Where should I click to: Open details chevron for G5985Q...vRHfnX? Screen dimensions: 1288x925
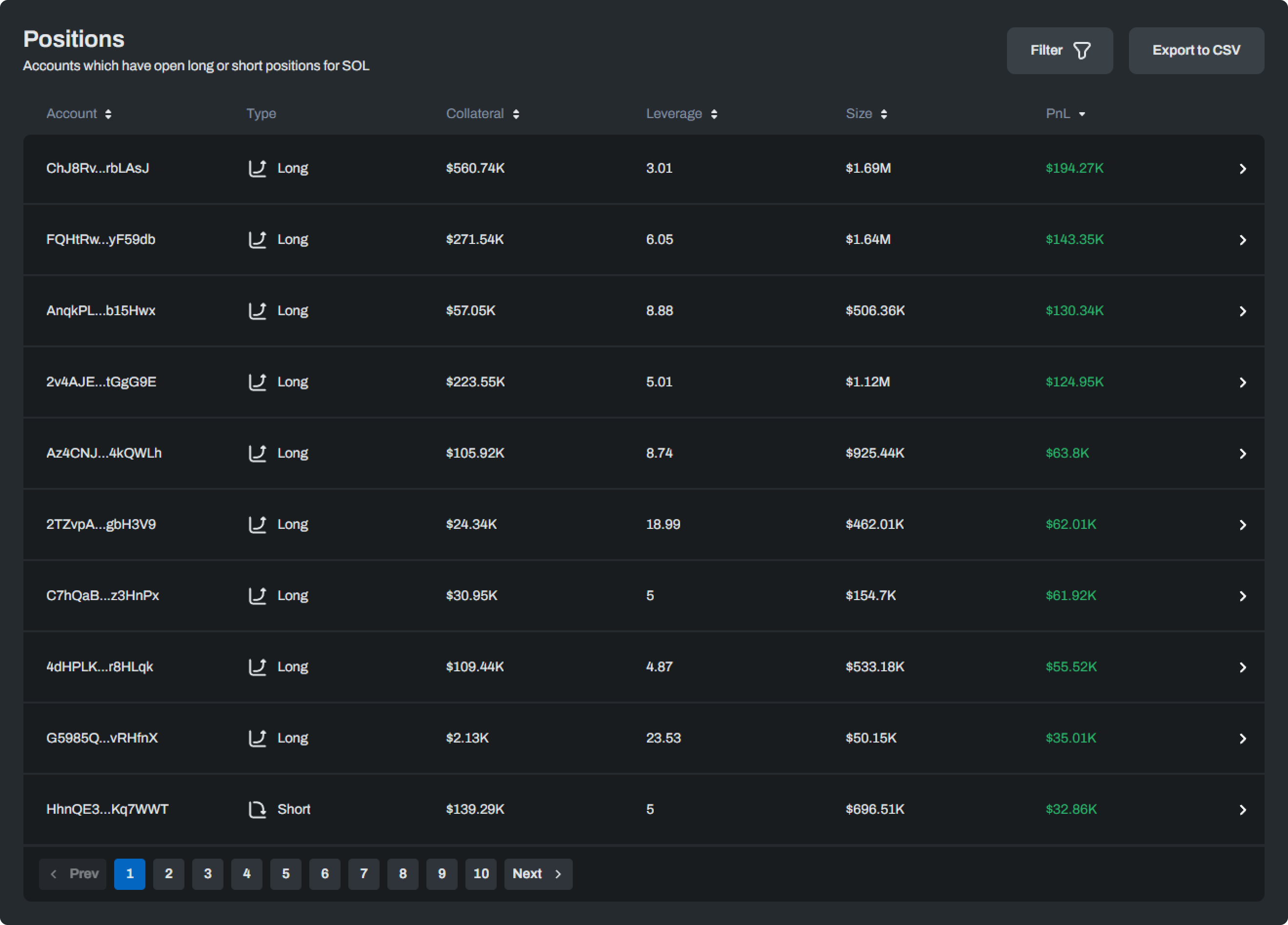1243,739
